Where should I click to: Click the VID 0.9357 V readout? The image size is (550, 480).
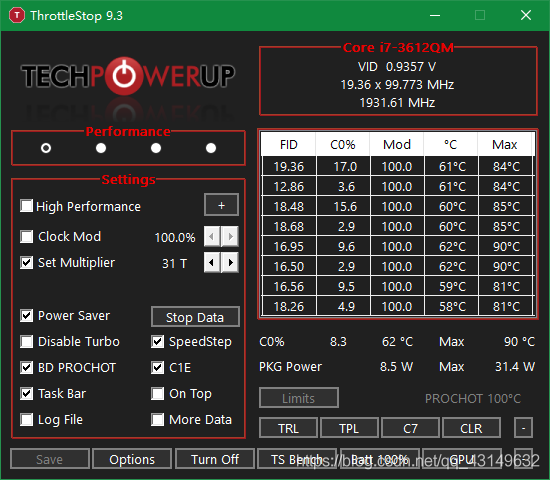[x=397, y=67]
